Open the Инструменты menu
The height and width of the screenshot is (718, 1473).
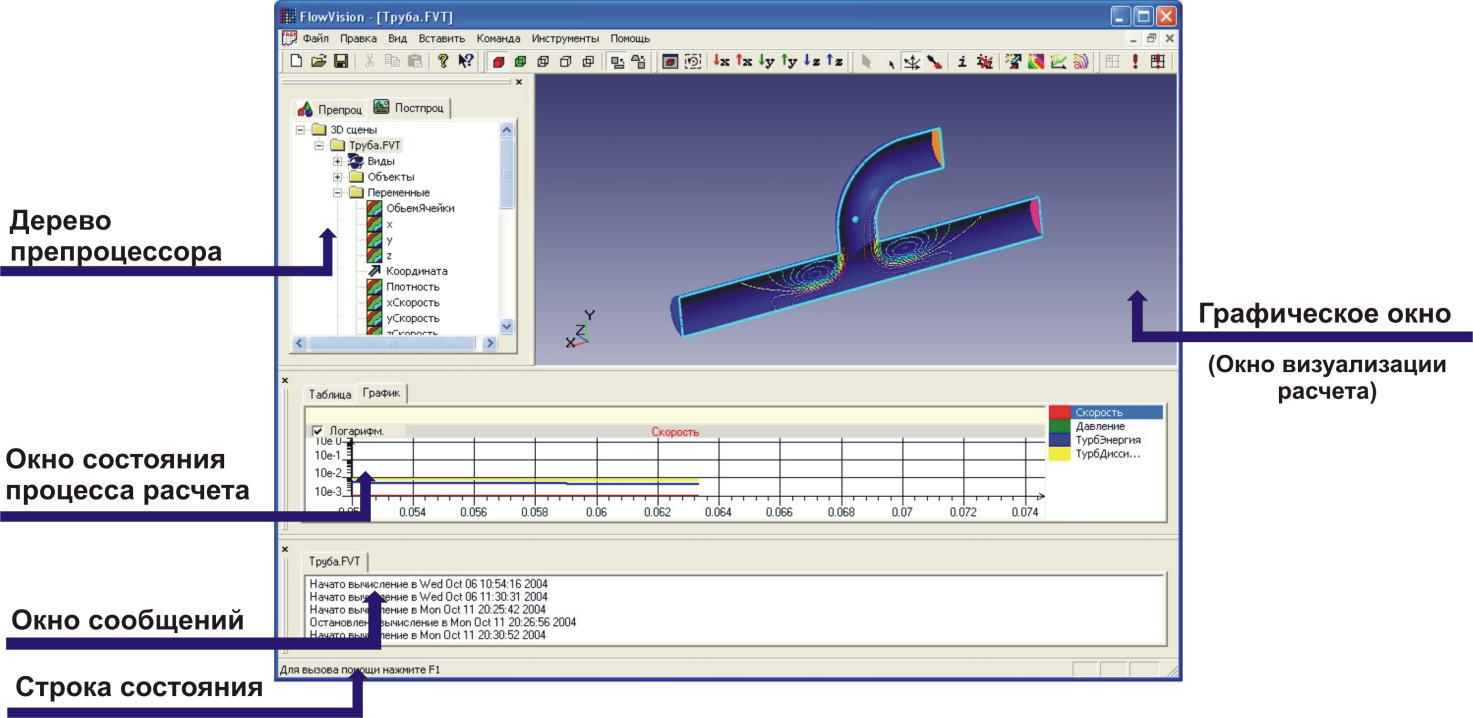[x=565, y=38]
